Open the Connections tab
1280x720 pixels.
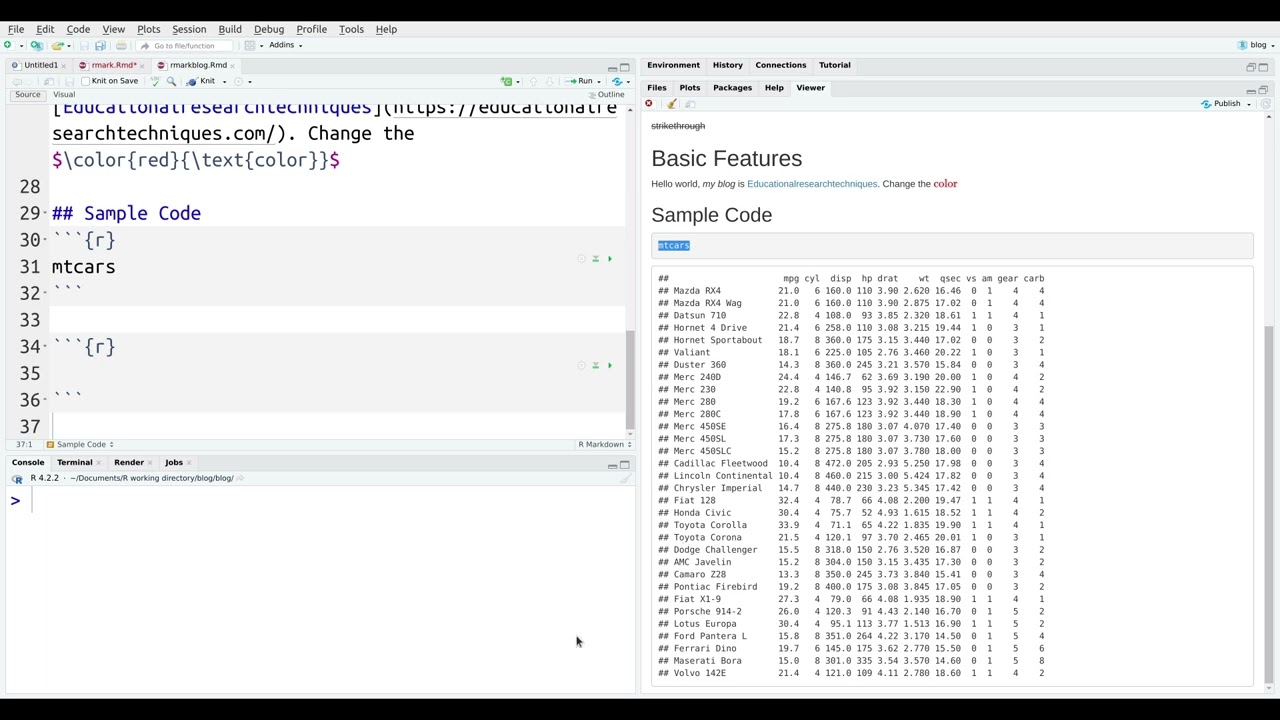pyautogui.click(x=780, y=65)
